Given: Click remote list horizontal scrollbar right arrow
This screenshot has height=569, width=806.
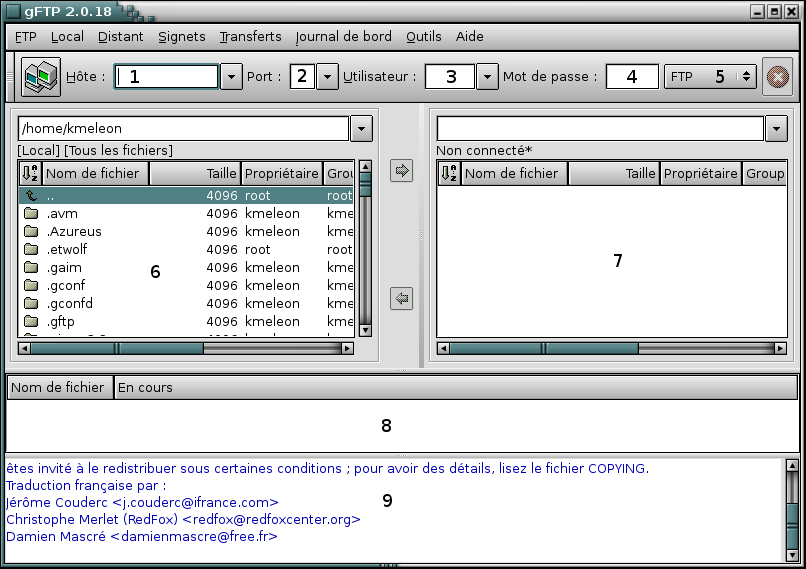Looking at the screenshot, I should 780,348.
